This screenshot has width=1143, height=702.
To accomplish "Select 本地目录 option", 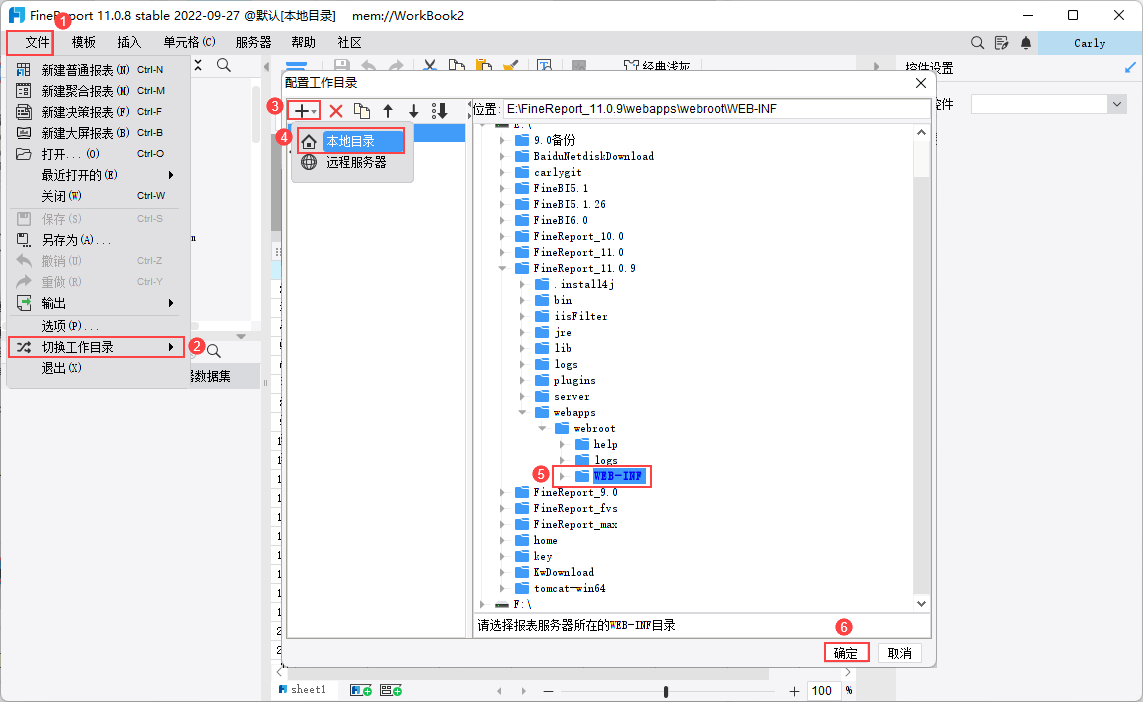I will point(351,141).
